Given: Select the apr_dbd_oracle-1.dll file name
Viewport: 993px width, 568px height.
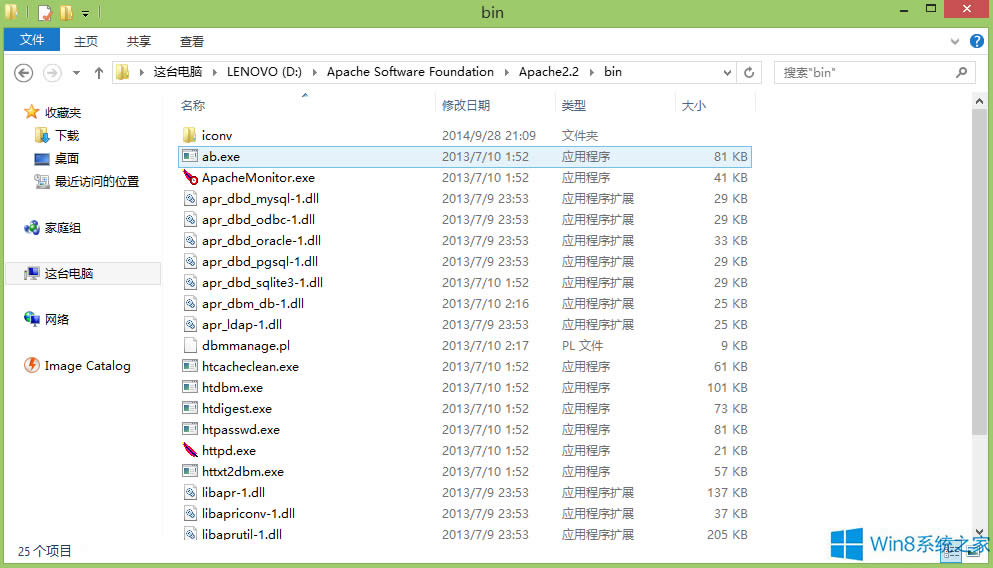Looking at the screenshot, I should tap(261, 240).
